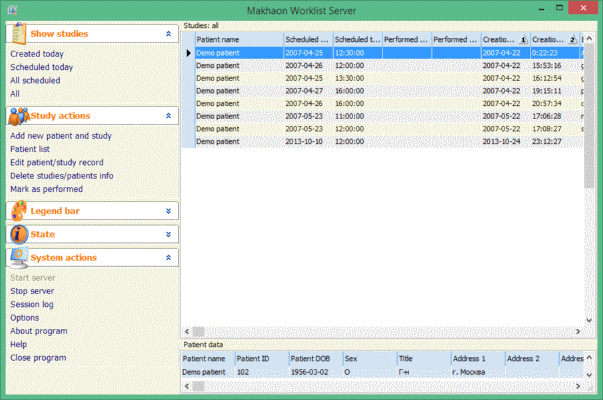603x400 pixels.
Task: Show All studies link
Action: coord(15,94)
